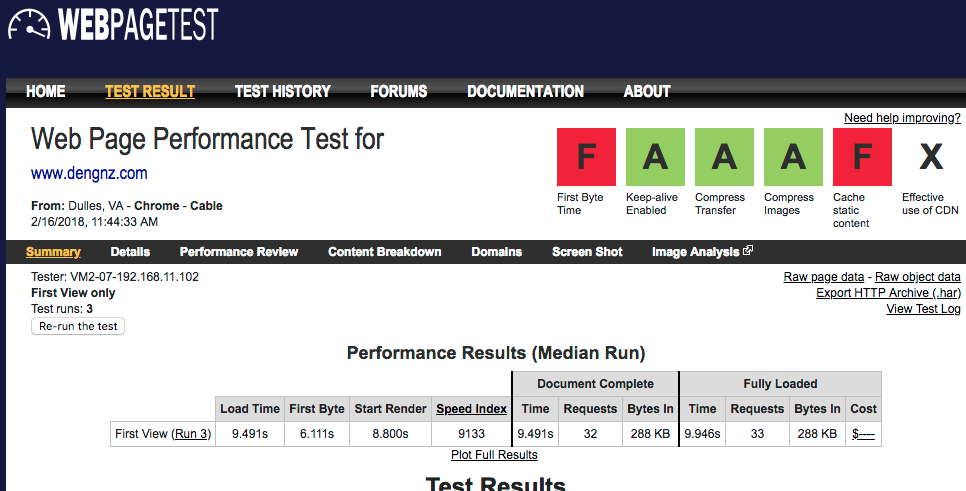This screenshot has height=491, width=966.
Task: Click the Speed Index value 9133
Action: tap(471, 434)
